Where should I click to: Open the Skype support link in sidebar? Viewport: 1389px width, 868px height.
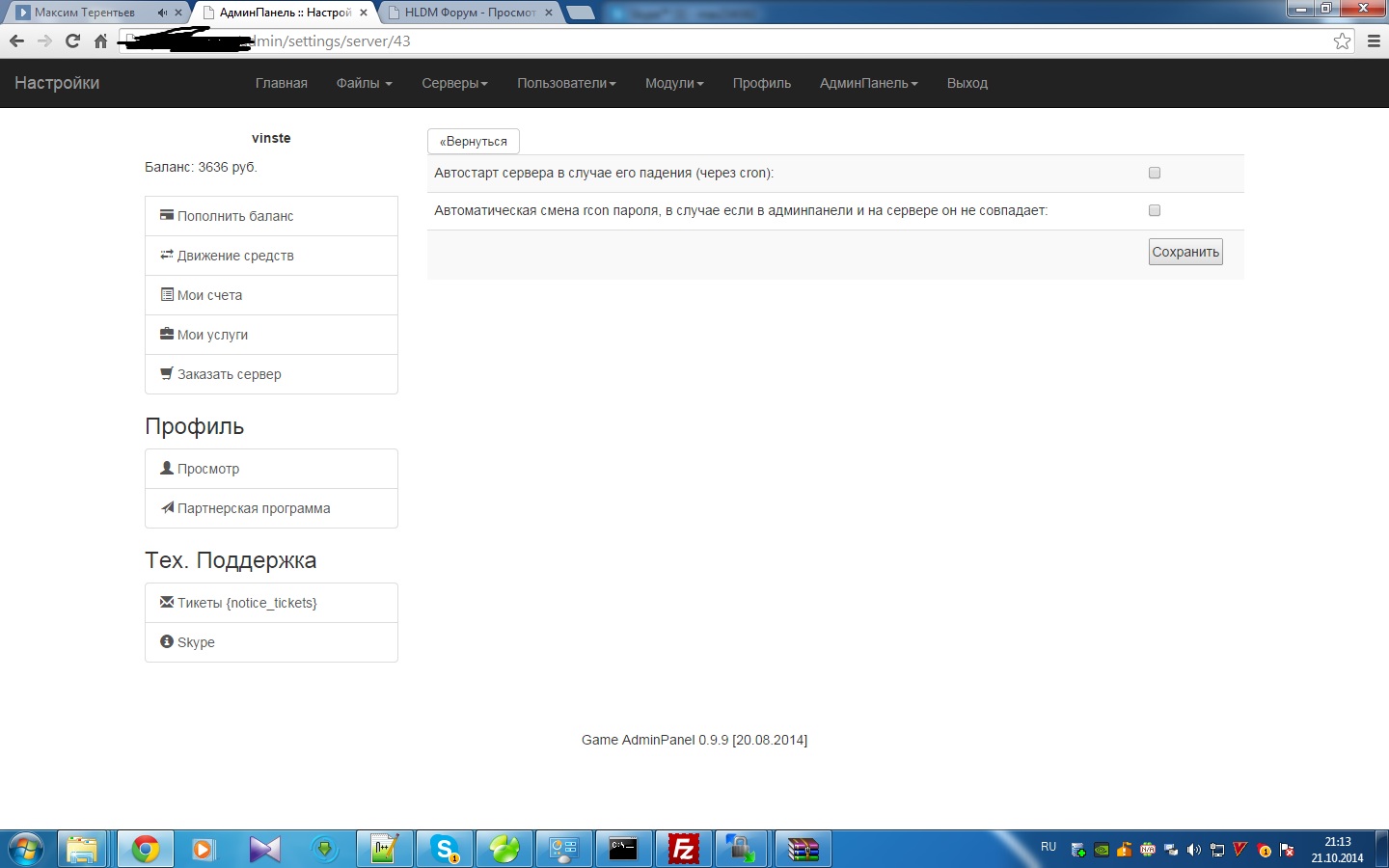tap(196, 642)
